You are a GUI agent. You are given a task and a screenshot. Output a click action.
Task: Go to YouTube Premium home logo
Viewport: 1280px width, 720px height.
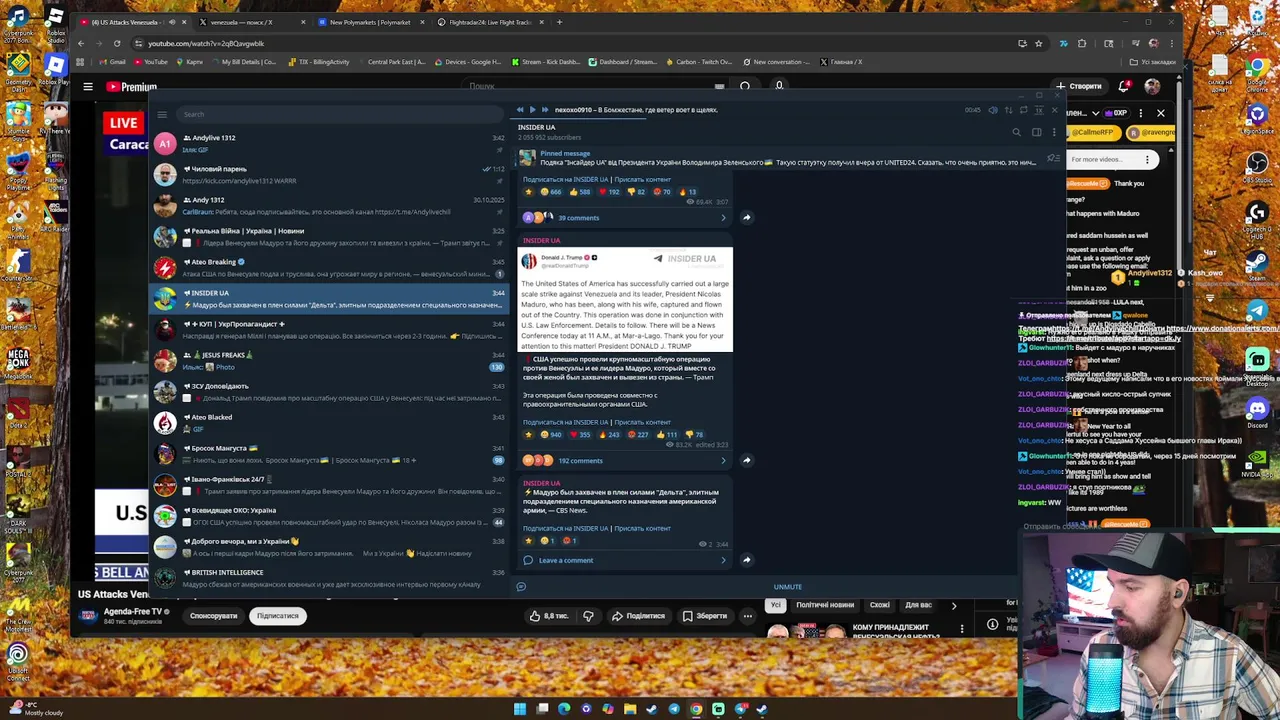coord(132,87)
